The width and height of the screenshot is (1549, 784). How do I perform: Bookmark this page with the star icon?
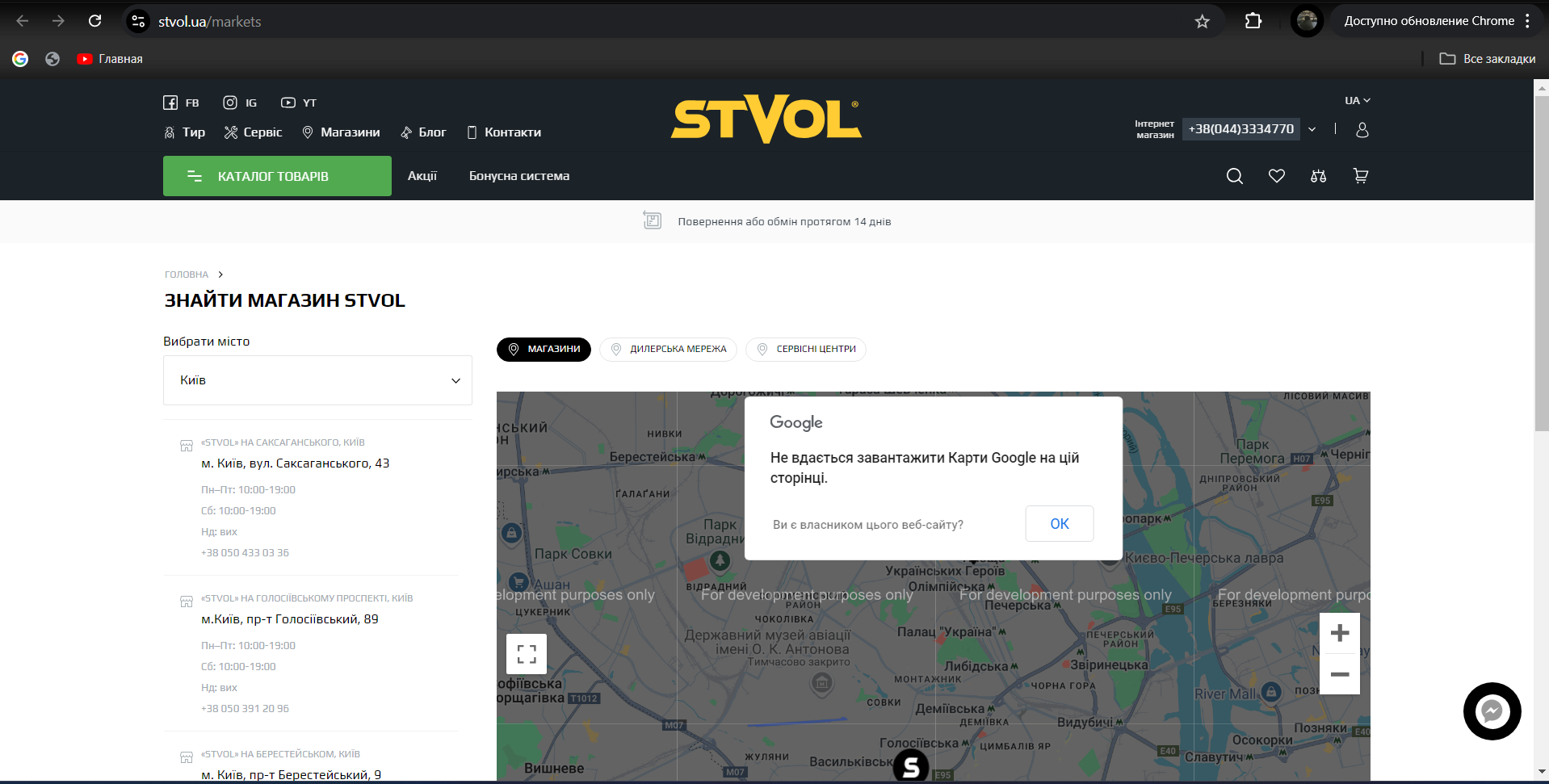point(1203,21)
